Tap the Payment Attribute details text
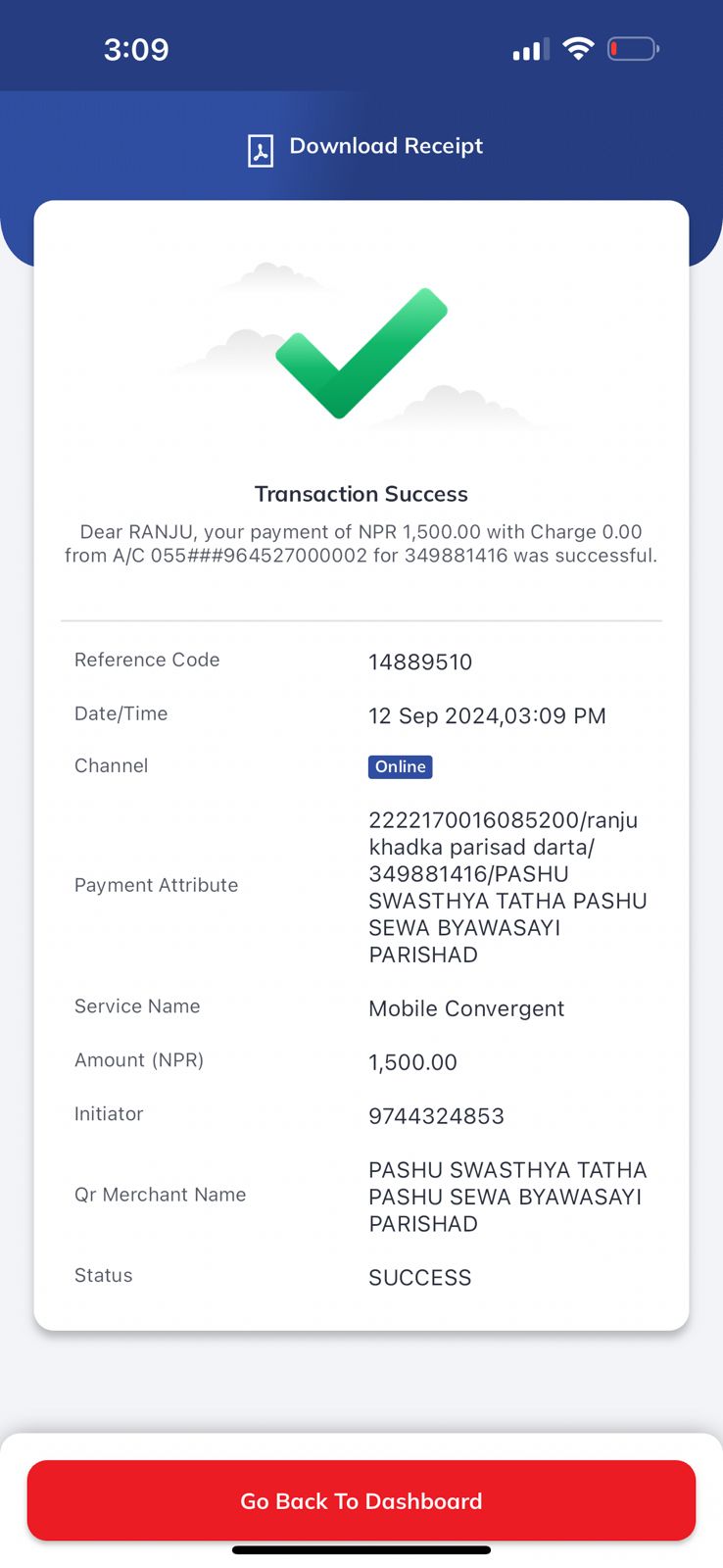Image resolution: width=723 pixels, height=1568 pixels. click(x=507, y=887)
